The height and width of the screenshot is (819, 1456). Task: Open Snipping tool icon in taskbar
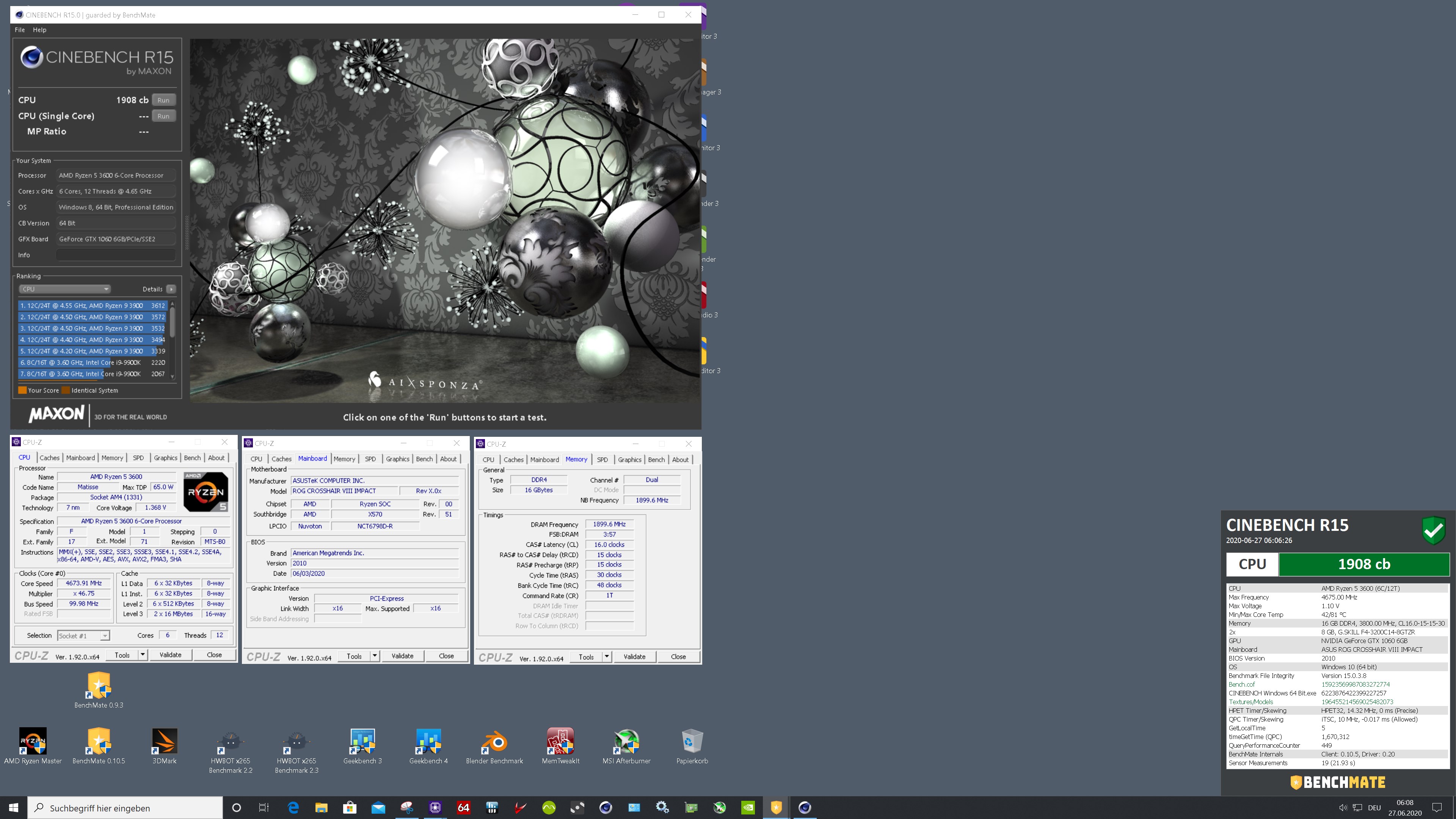(x=407, y=808)
